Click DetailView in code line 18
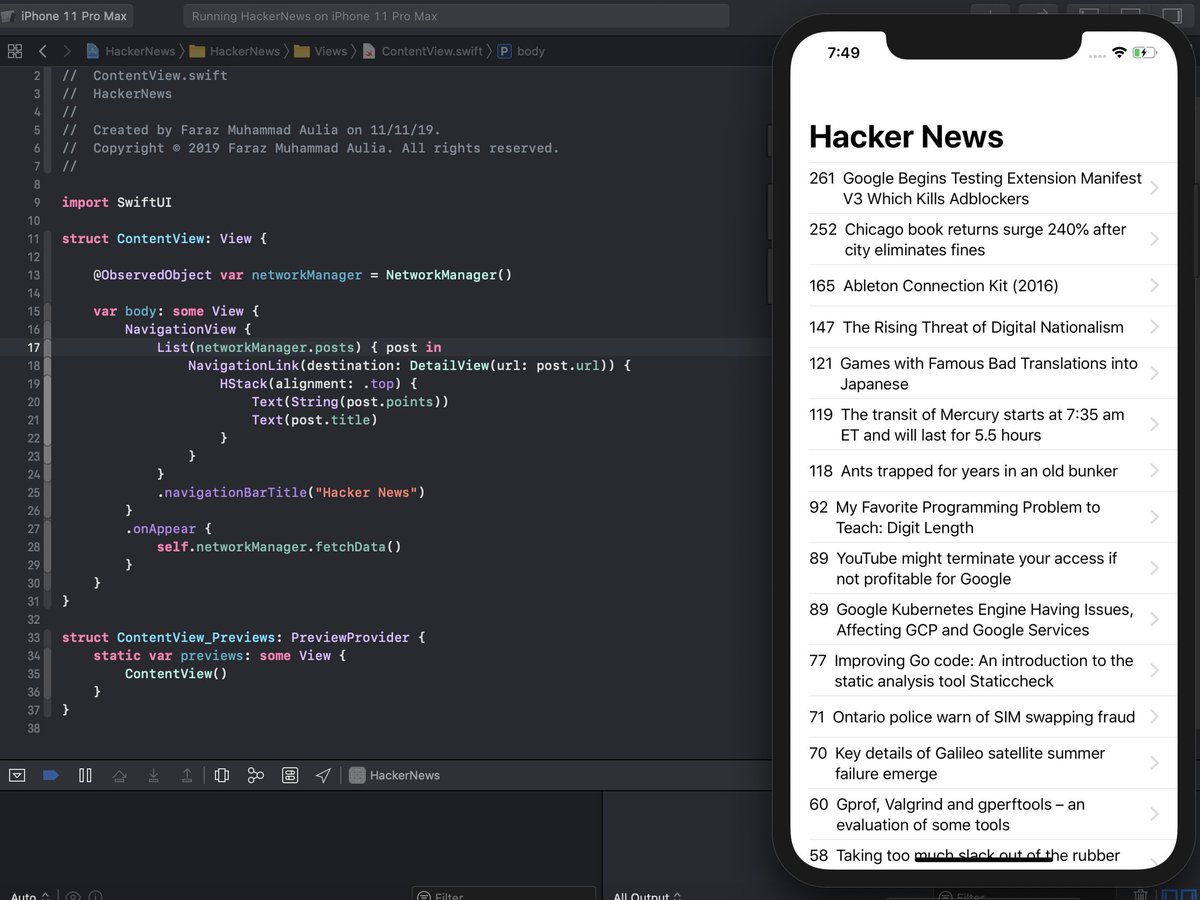1200x900 pixels. pos(448,366)
